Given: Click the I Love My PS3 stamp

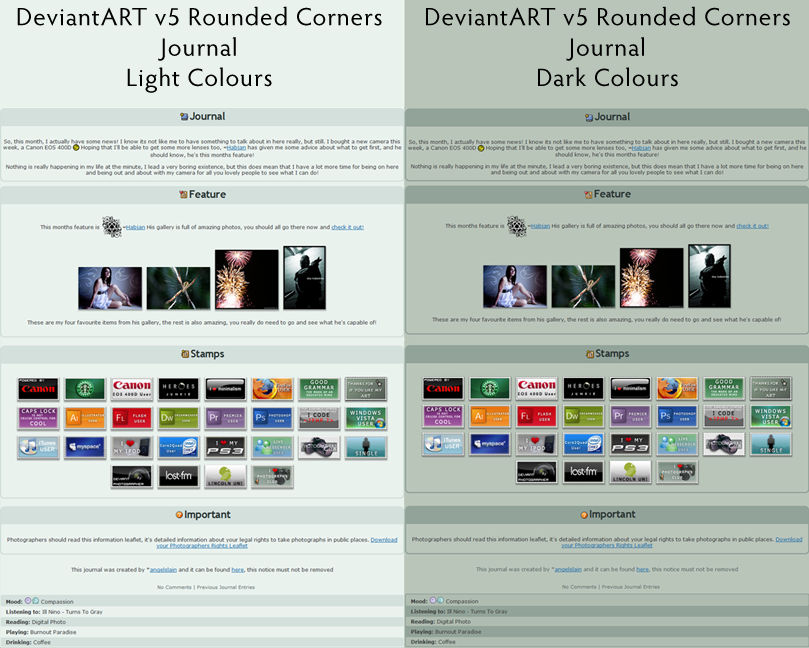Looking at the screenshot, I should click(x=225, y=446).
